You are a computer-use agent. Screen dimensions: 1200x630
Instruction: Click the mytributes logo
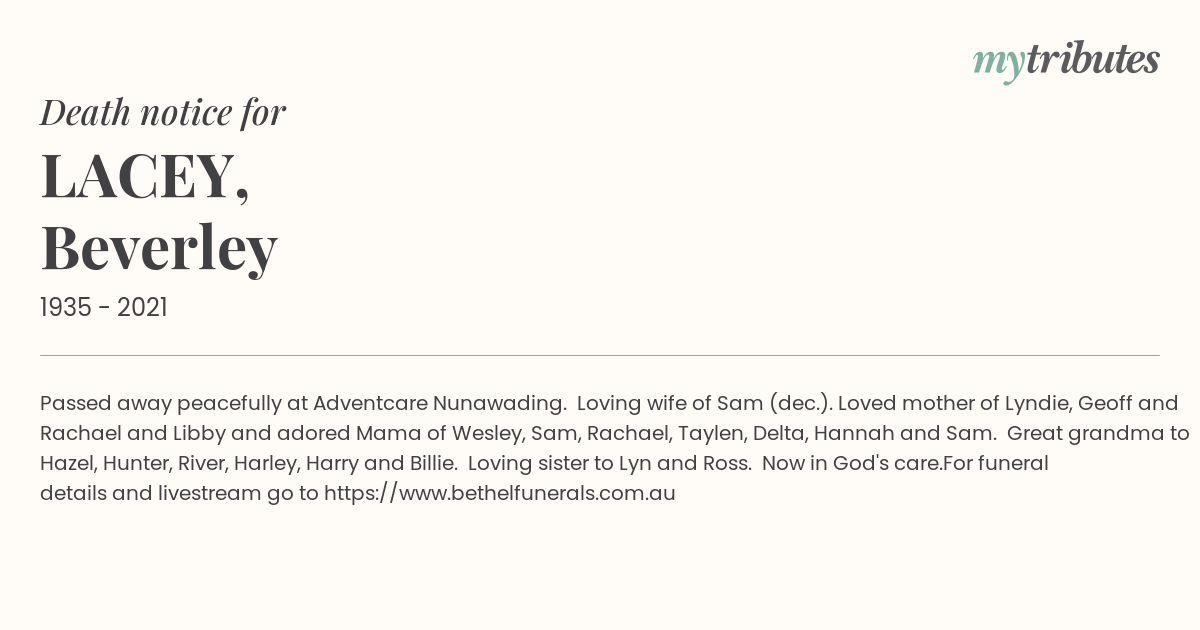click(1066, 62)
